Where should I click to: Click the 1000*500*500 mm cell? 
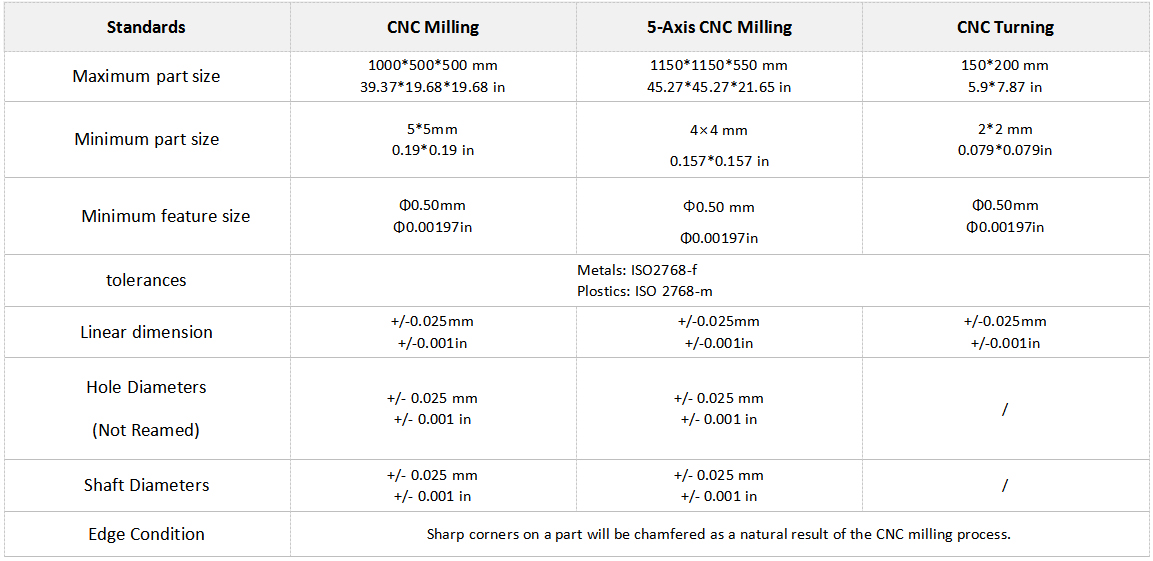(x=433, y=65)
